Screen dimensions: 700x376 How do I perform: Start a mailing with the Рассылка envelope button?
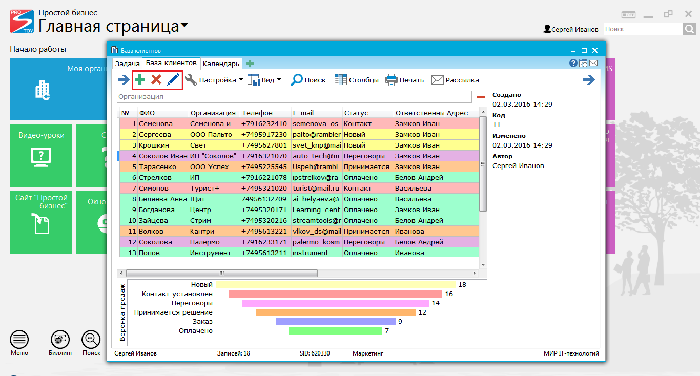(455, 80)
